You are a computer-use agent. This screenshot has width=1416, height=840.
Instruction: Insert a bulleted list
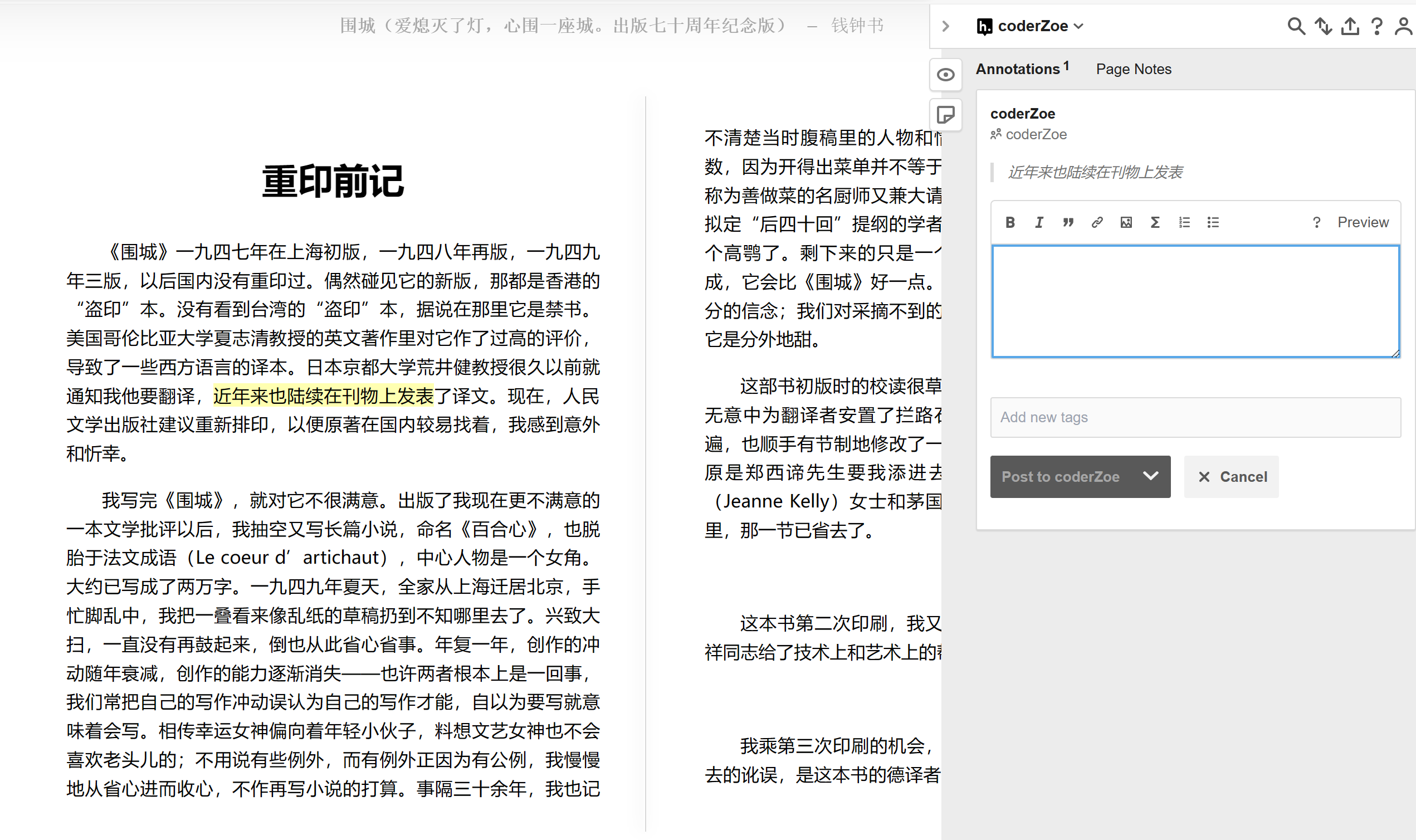click(x=1213, y=222)
